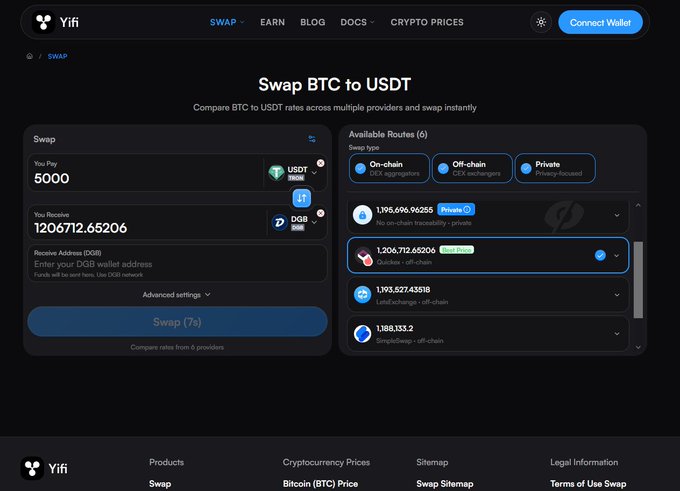The image size is (680, 491).
Task: Open the BLOG nav item
Action: [x=313, y=22]
